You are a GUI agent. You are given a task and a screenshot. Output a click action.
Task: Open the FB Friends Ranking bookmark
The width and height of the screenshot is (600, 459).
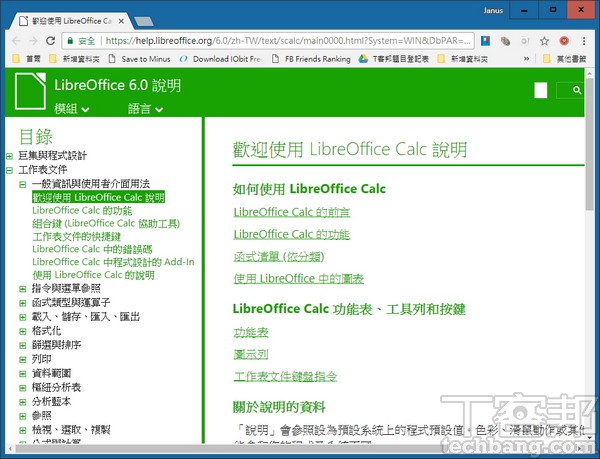(311, 59)
